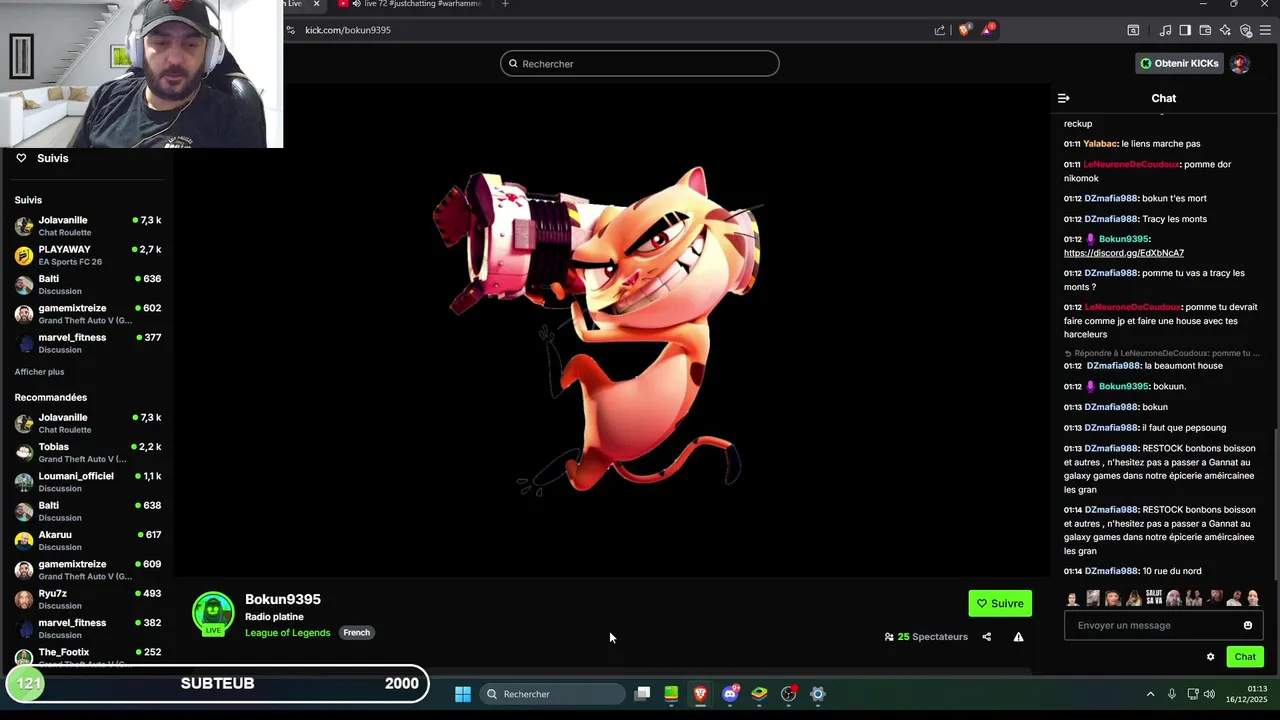The width and height of the screenshot is (1280, 720).
Task: Click the Brave Shields lion icon
Action: (x=965, y=30)
